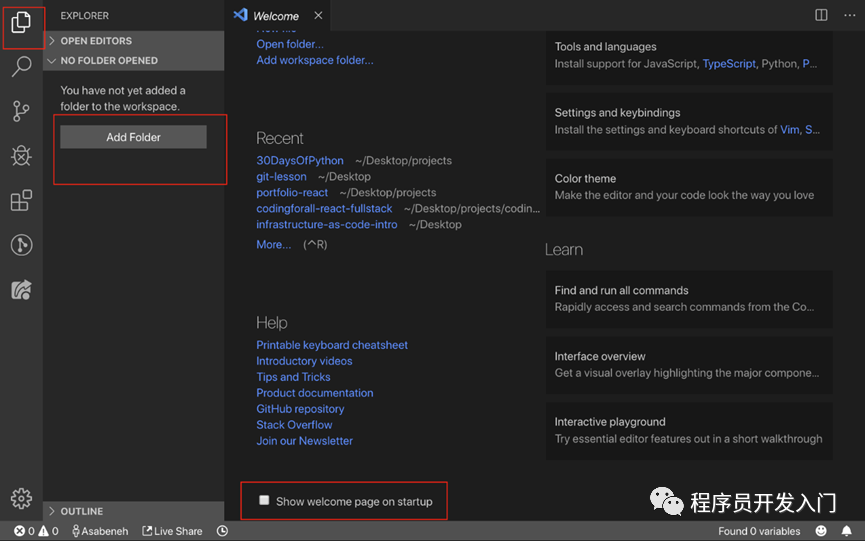
Task: Open Product documentation link
Action: [314, 393]
